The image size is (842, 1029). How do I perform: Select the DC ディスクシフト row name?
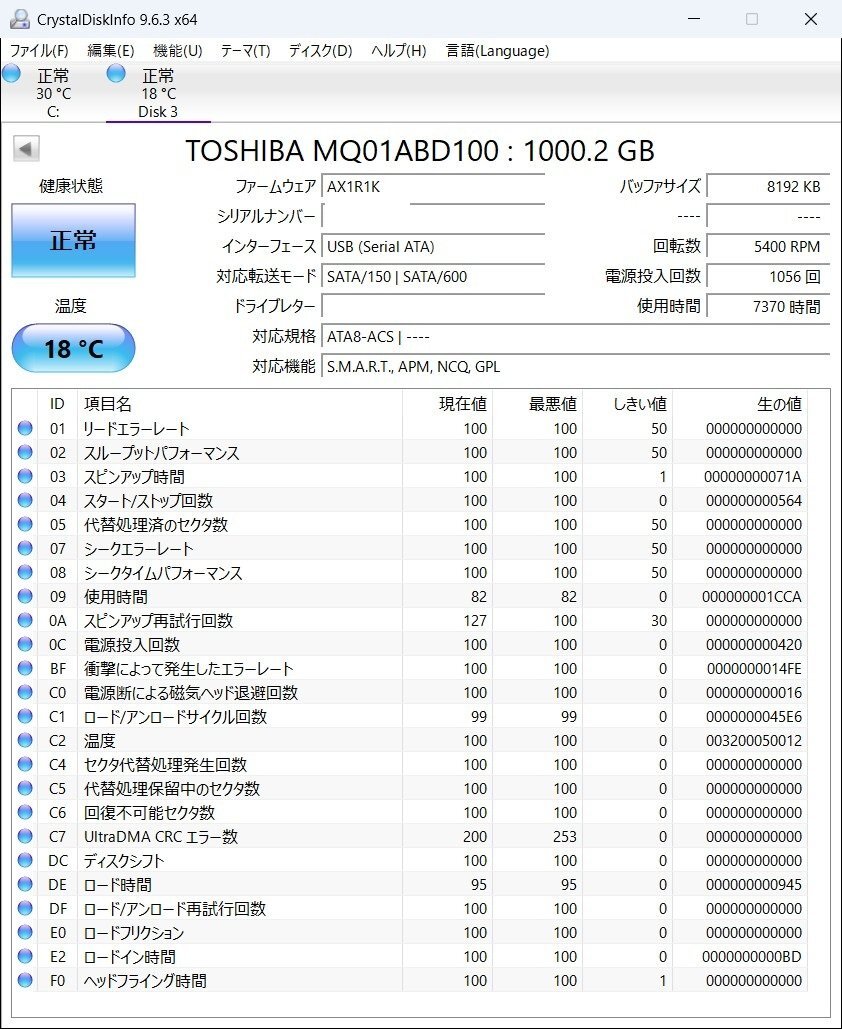point(124,860)
